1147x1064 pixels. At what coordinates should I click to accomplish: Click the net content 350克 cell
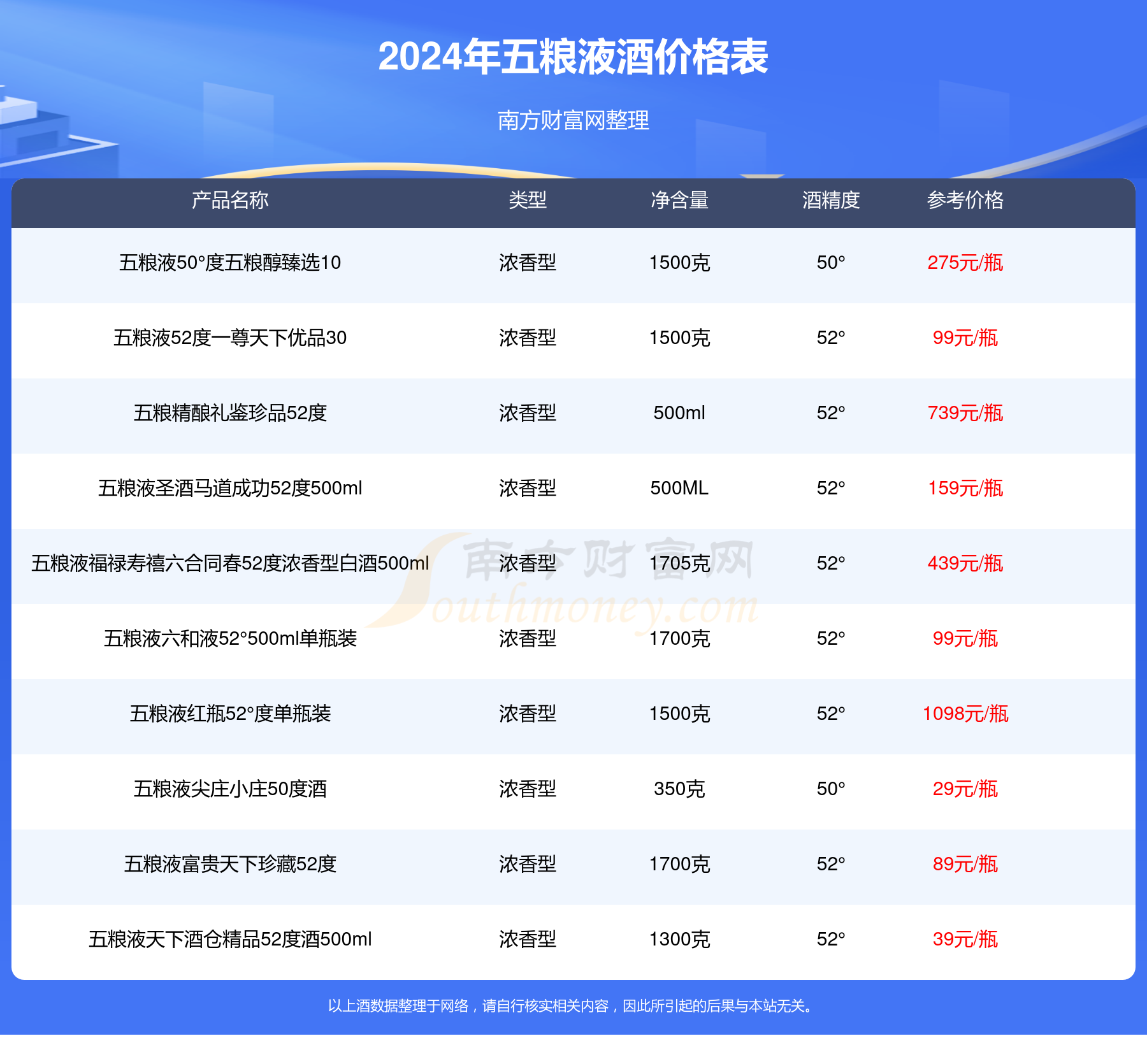pyautogui.click(x=679, y=789)
